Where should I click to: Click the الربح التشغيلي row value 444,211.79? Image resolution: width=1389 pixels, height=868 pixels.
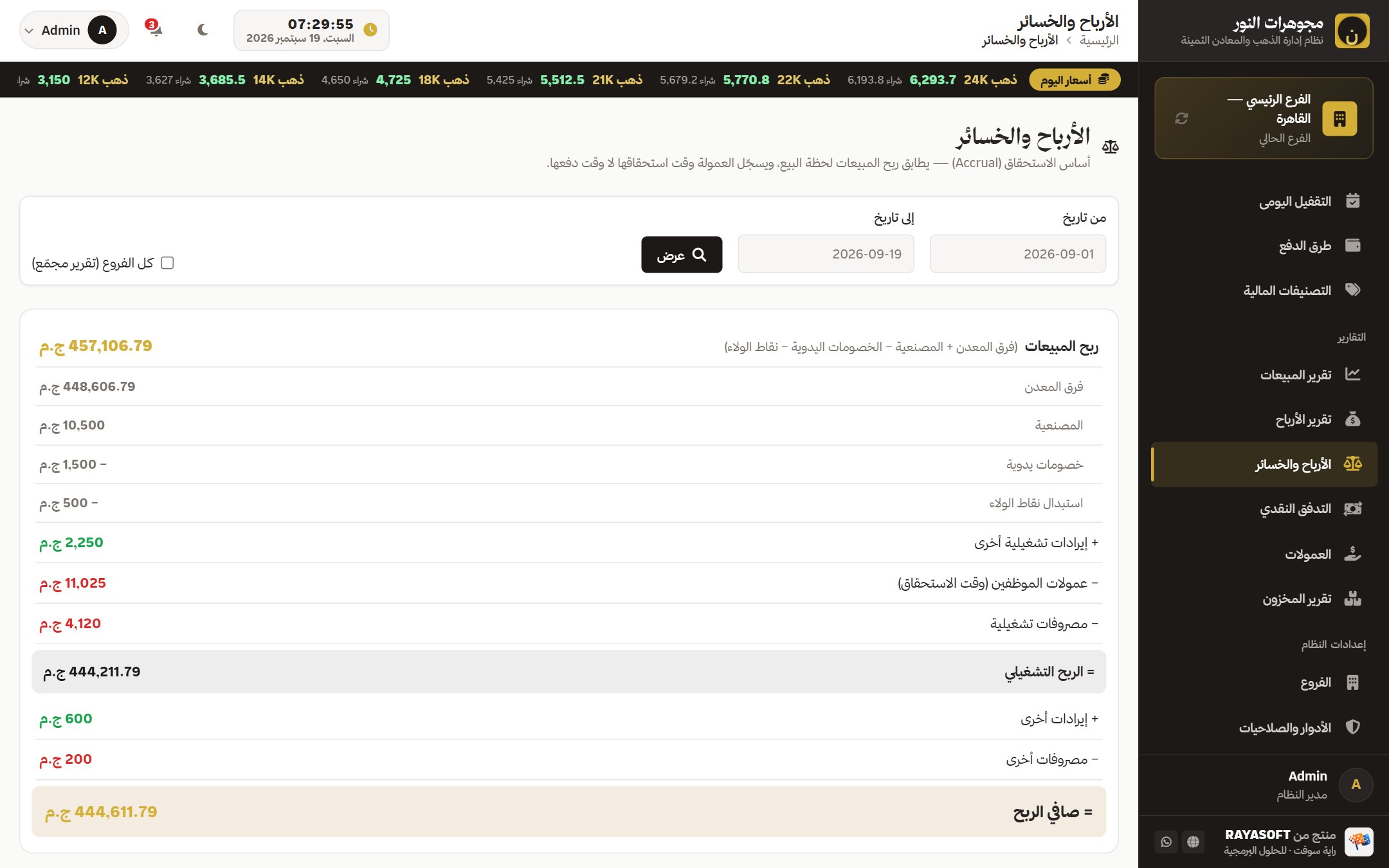pyautogui.click(x=91, y=672)
